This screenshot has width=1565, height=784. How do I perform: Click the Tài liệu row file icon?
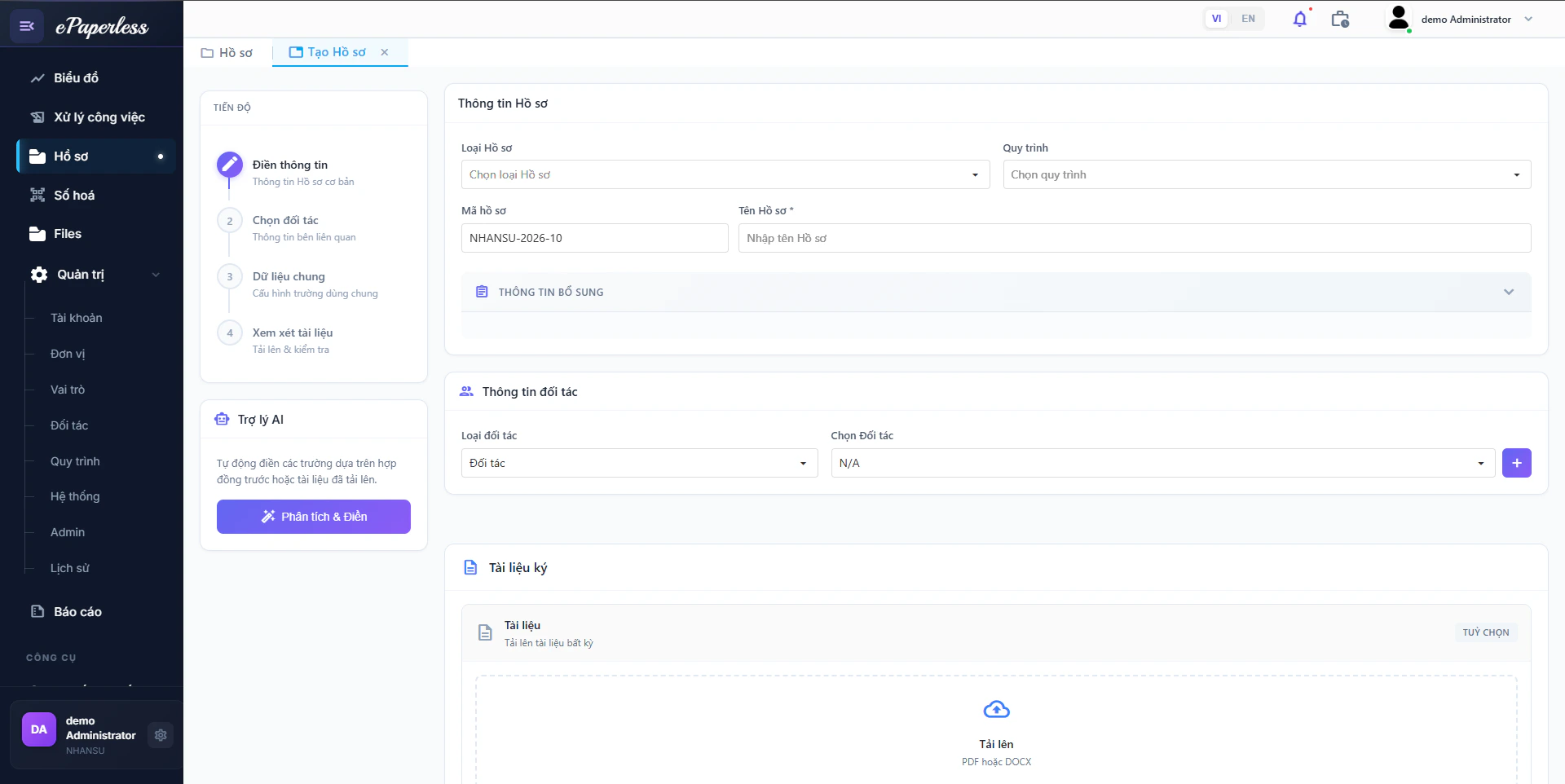pos(485,633)
